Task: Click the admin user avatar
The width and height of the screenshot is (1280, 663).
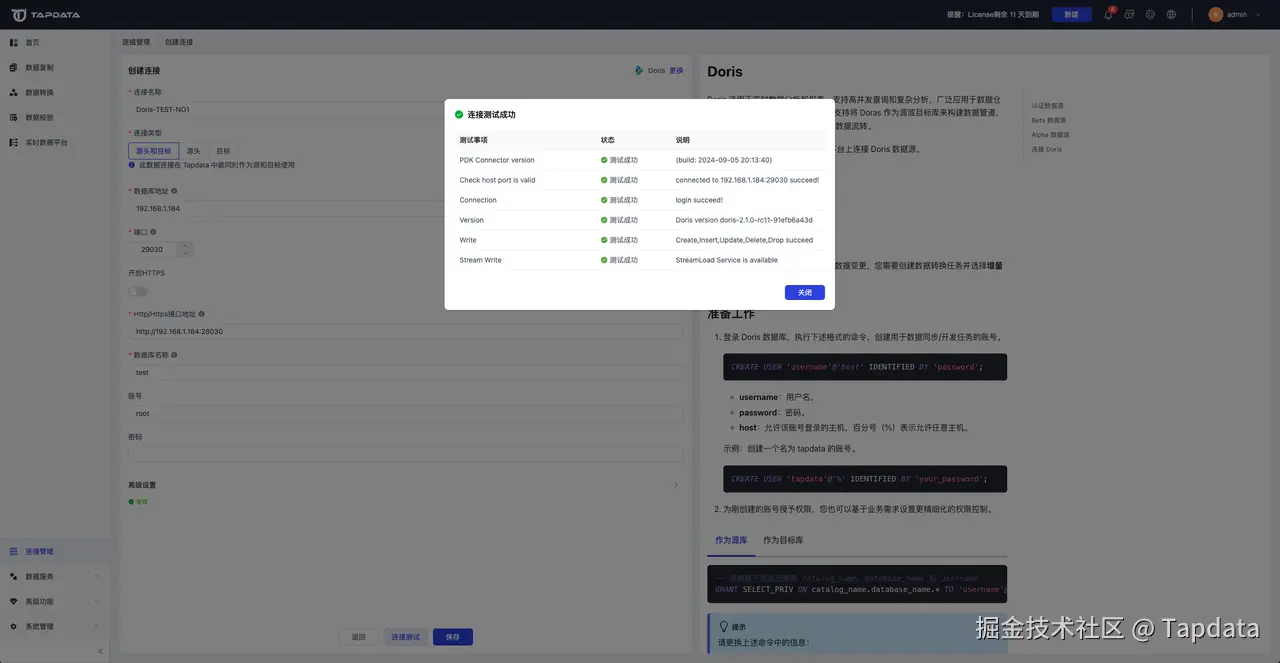Action: click(x=1215, y=15)
